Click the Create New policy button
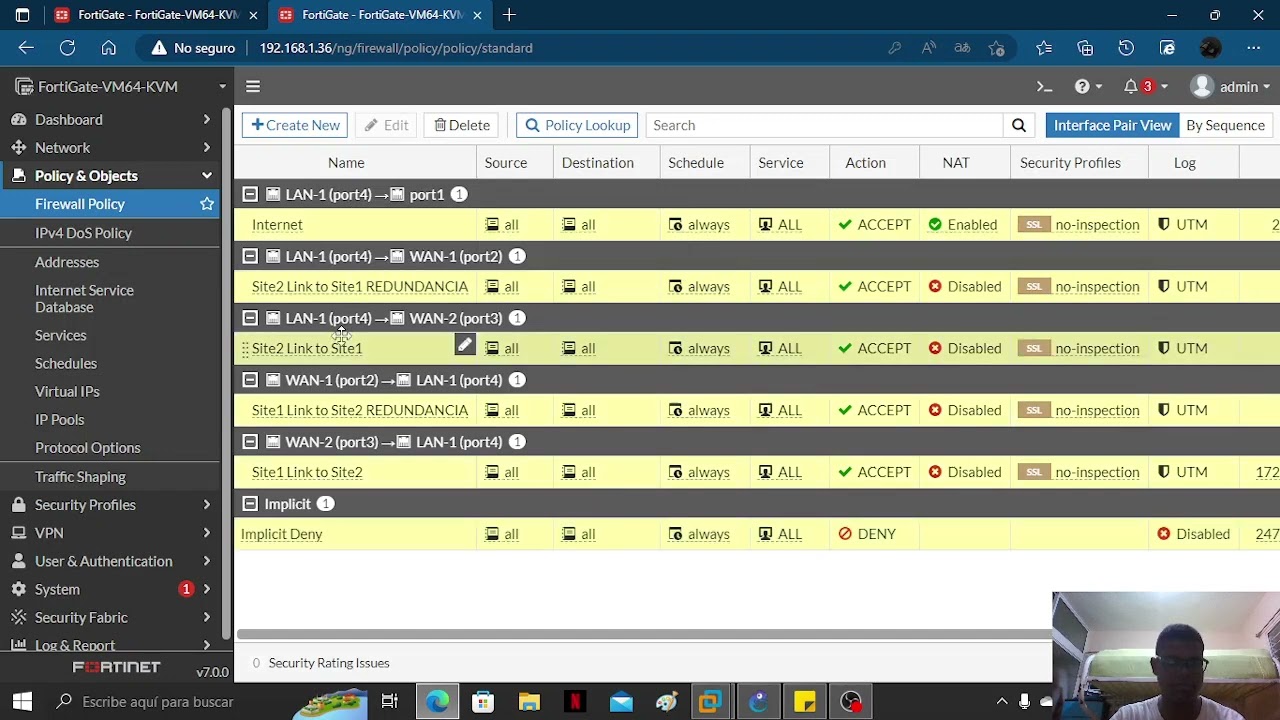The height and width of the screenshot is (720, 1280). [295, 125]
